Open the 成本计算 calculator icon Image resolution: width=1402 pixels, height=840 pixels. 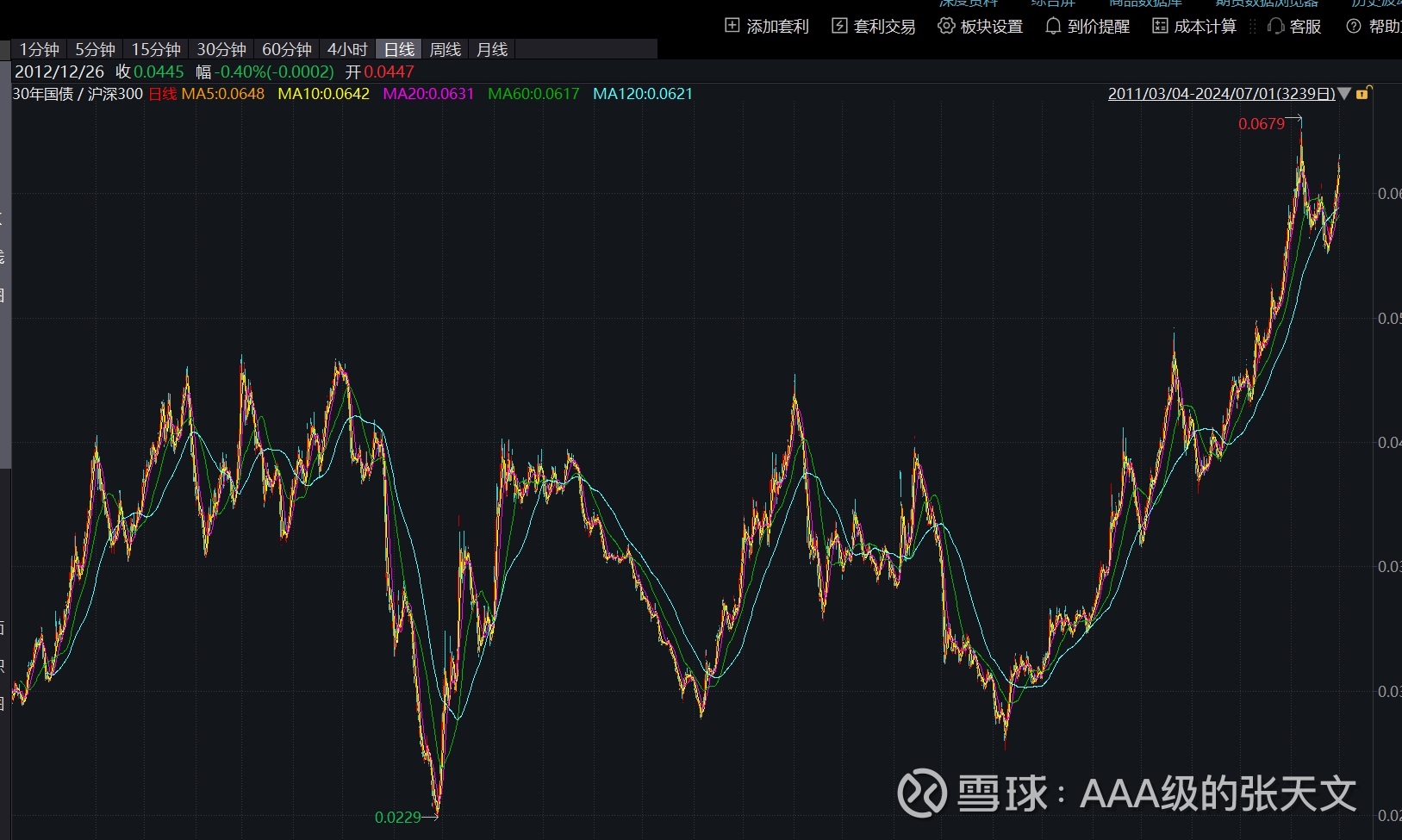click(1160, 26)
